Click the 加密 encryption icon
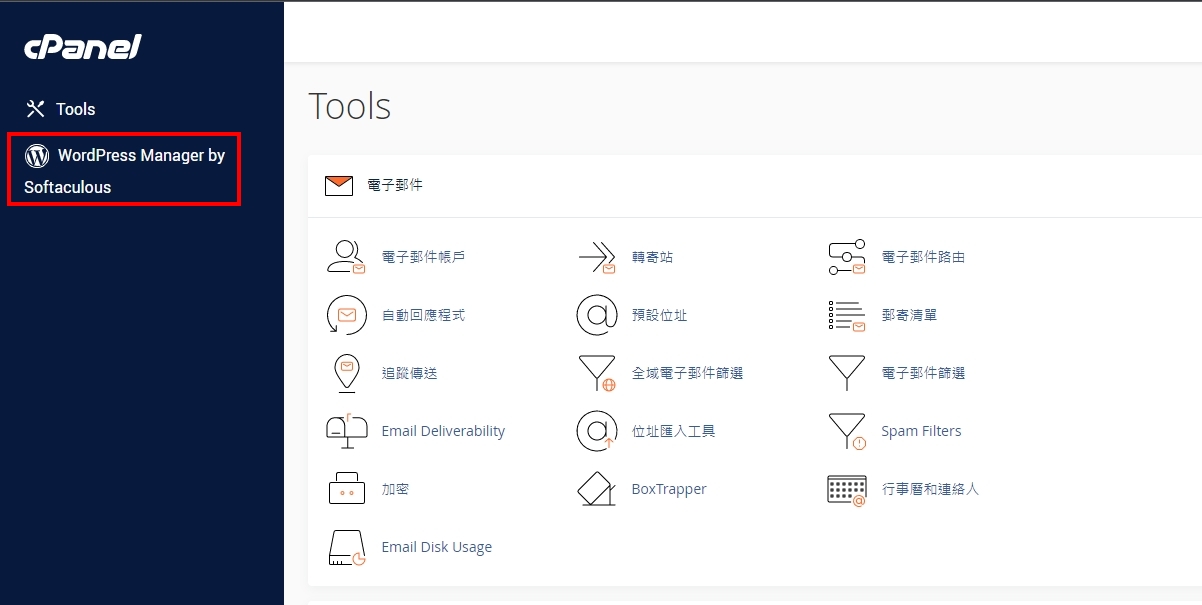The width and height of the screenshot is (1202, 605). (x=346, y=489)
